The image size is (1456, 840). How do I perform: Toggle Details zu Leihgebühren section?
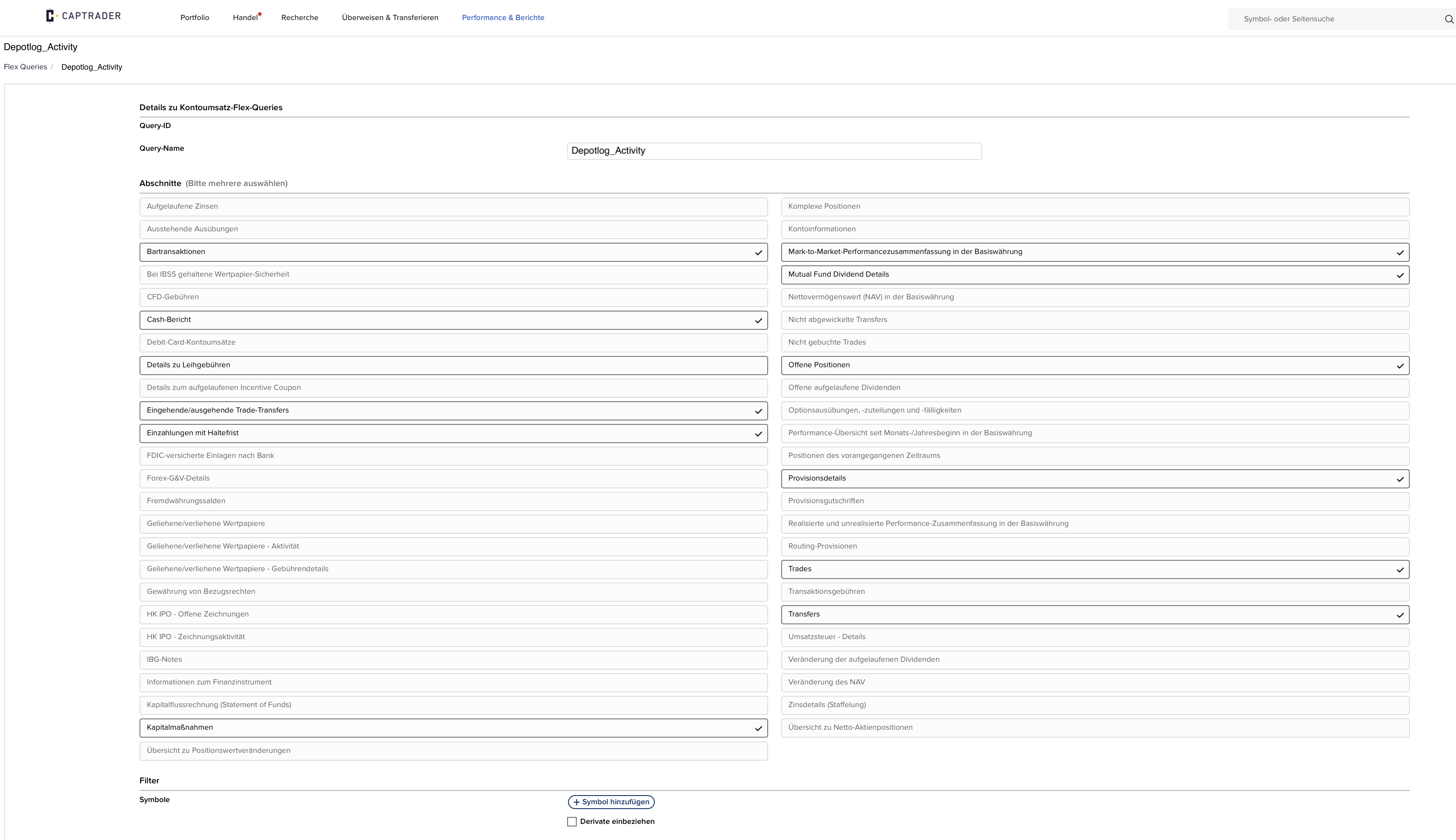[453, 365]
